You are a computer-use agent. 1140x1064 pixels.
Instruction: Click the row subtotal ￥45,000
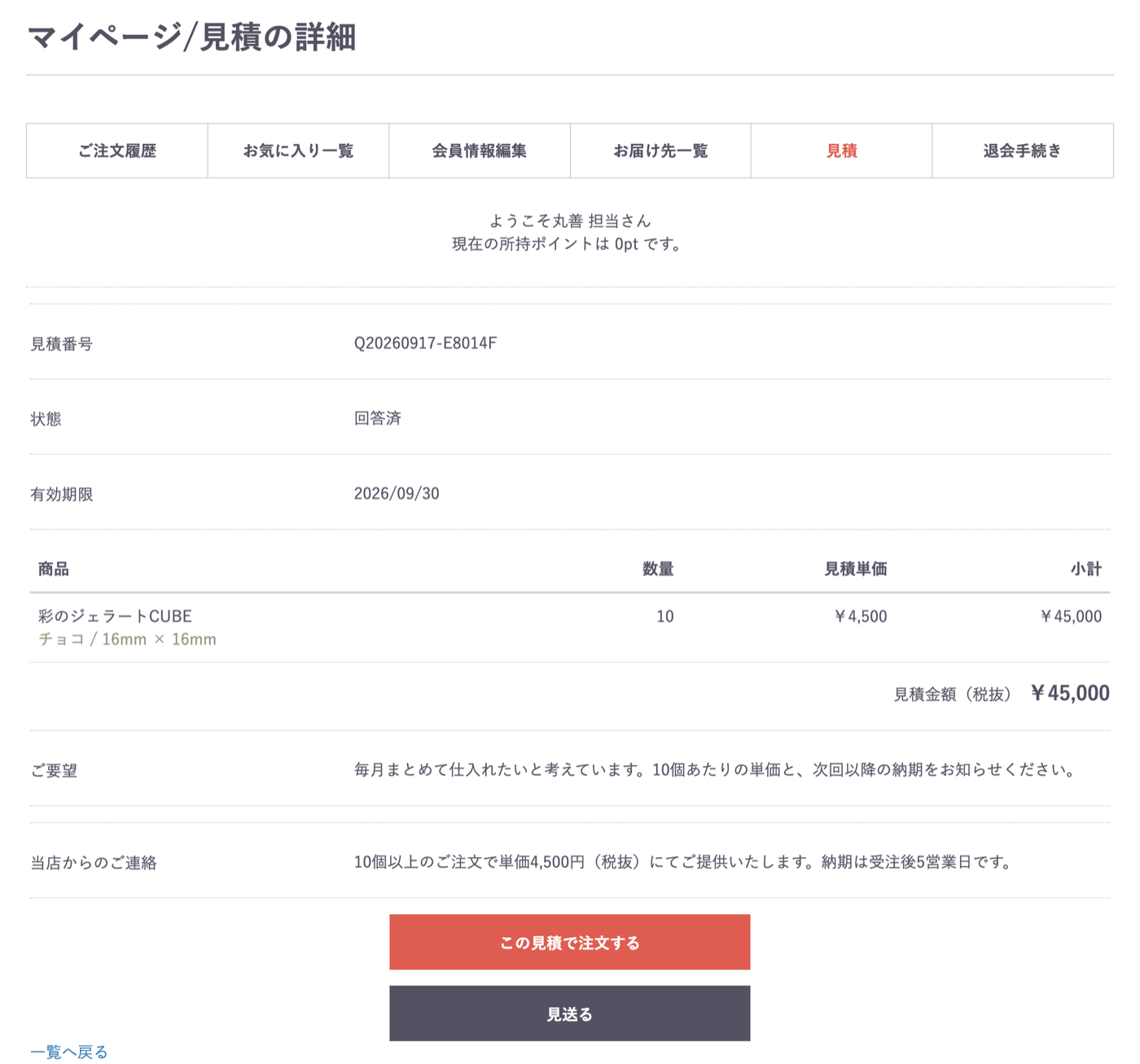click(1070, 616)
